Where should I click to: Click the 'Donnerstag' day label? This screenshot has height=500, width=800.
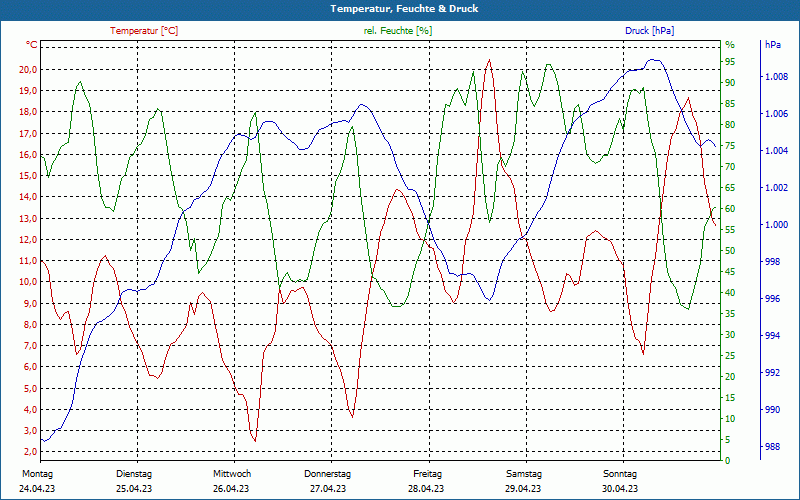328,474
